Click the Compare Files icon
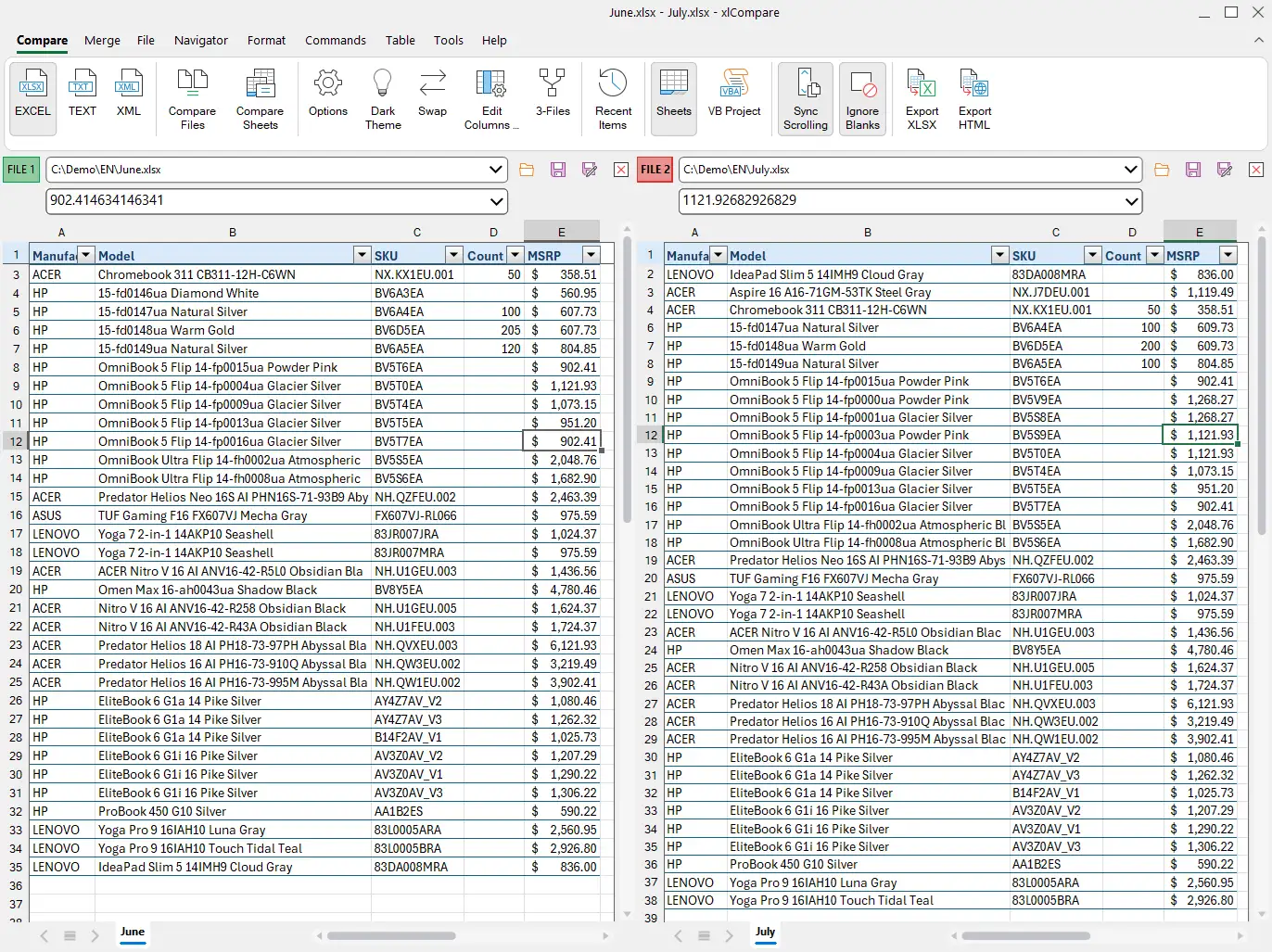Screen dimensions: 1272x952 192,99
